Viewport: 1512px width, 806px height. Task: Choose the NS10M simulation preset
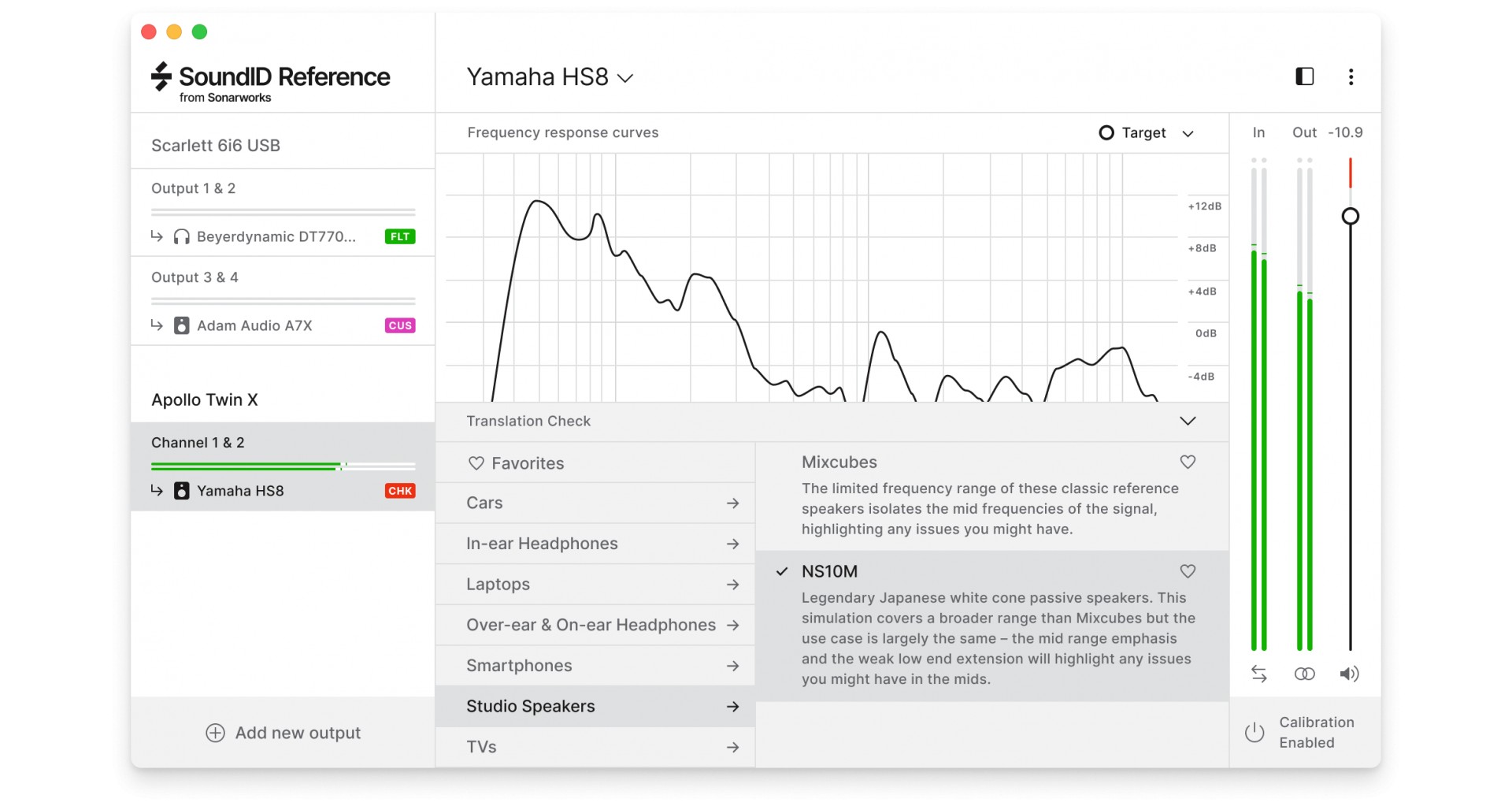pyautogui.click(x=992, y=626)
